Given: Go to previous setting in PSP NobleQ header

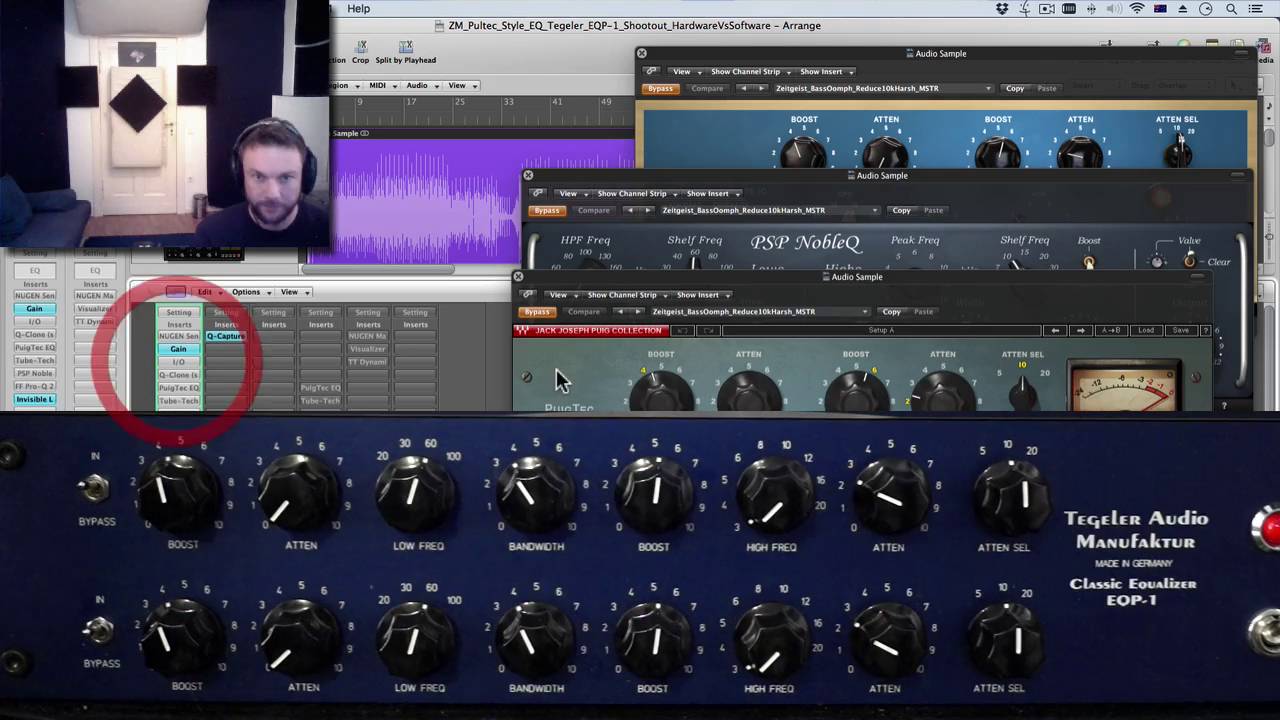Looking at the screenshot, I should [629, 210].
